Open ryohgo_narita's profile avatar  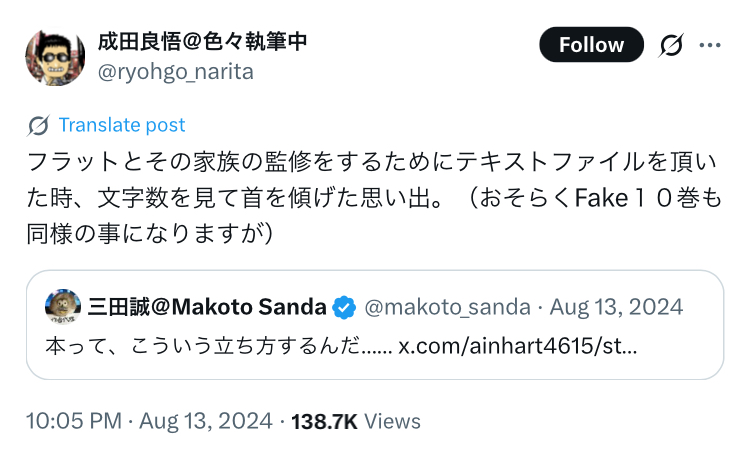pos(54,57)
